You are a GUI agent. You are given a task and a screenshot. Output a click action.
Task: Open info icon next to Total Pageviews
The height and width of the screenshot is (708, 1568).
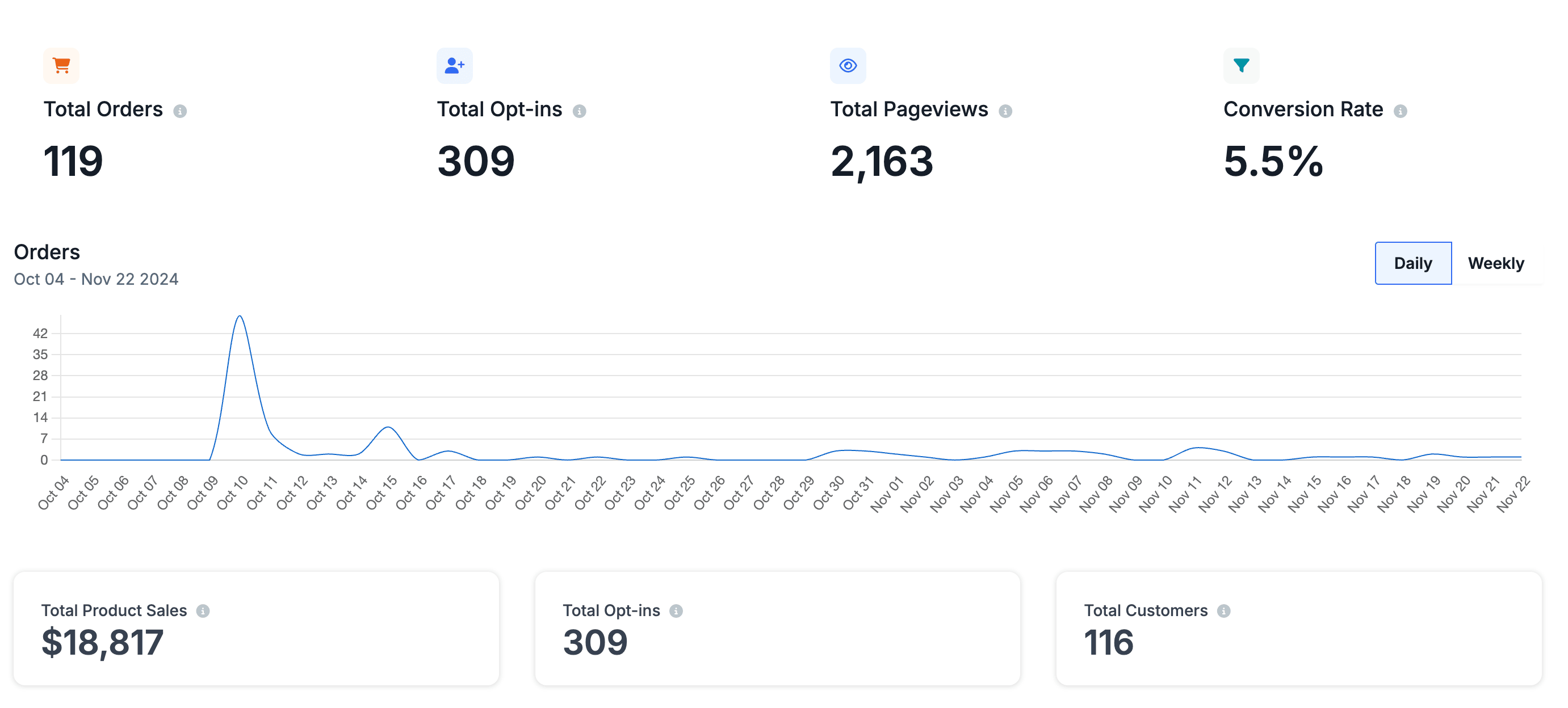click(1005, 111)
